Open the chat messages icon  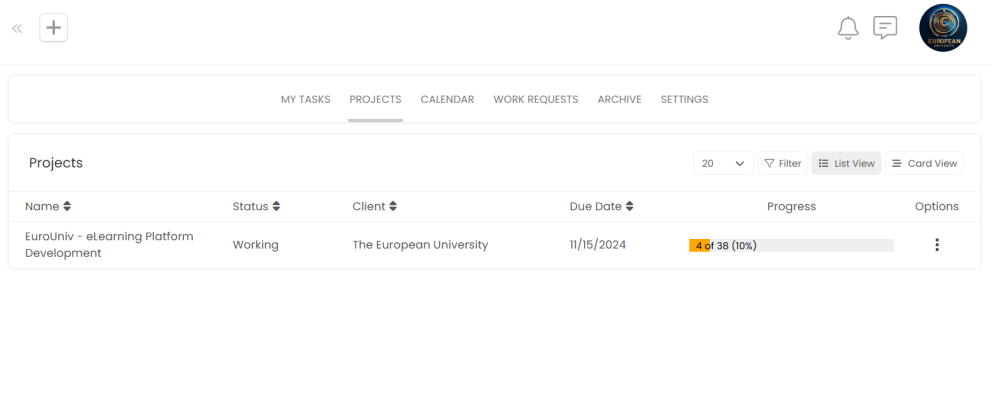(885, 28)
